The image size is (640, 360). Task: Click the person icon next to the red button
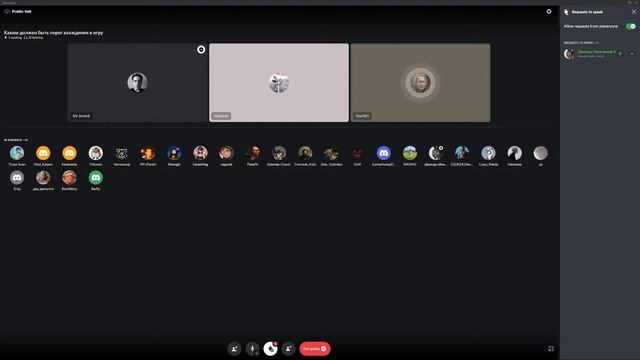pos(288,349)
